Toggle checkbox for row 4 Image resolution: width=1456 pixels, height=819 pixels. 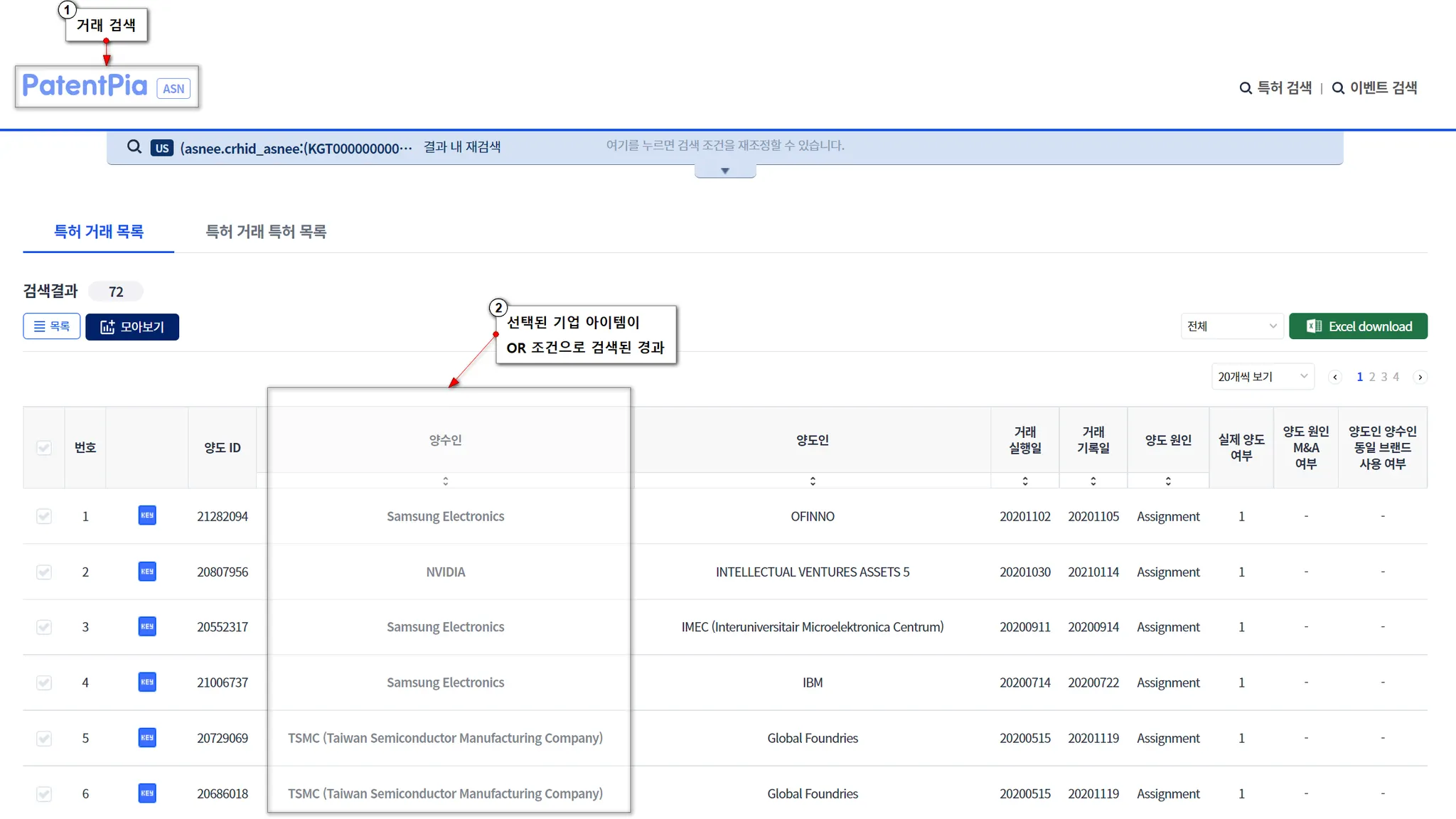[44, 682]
